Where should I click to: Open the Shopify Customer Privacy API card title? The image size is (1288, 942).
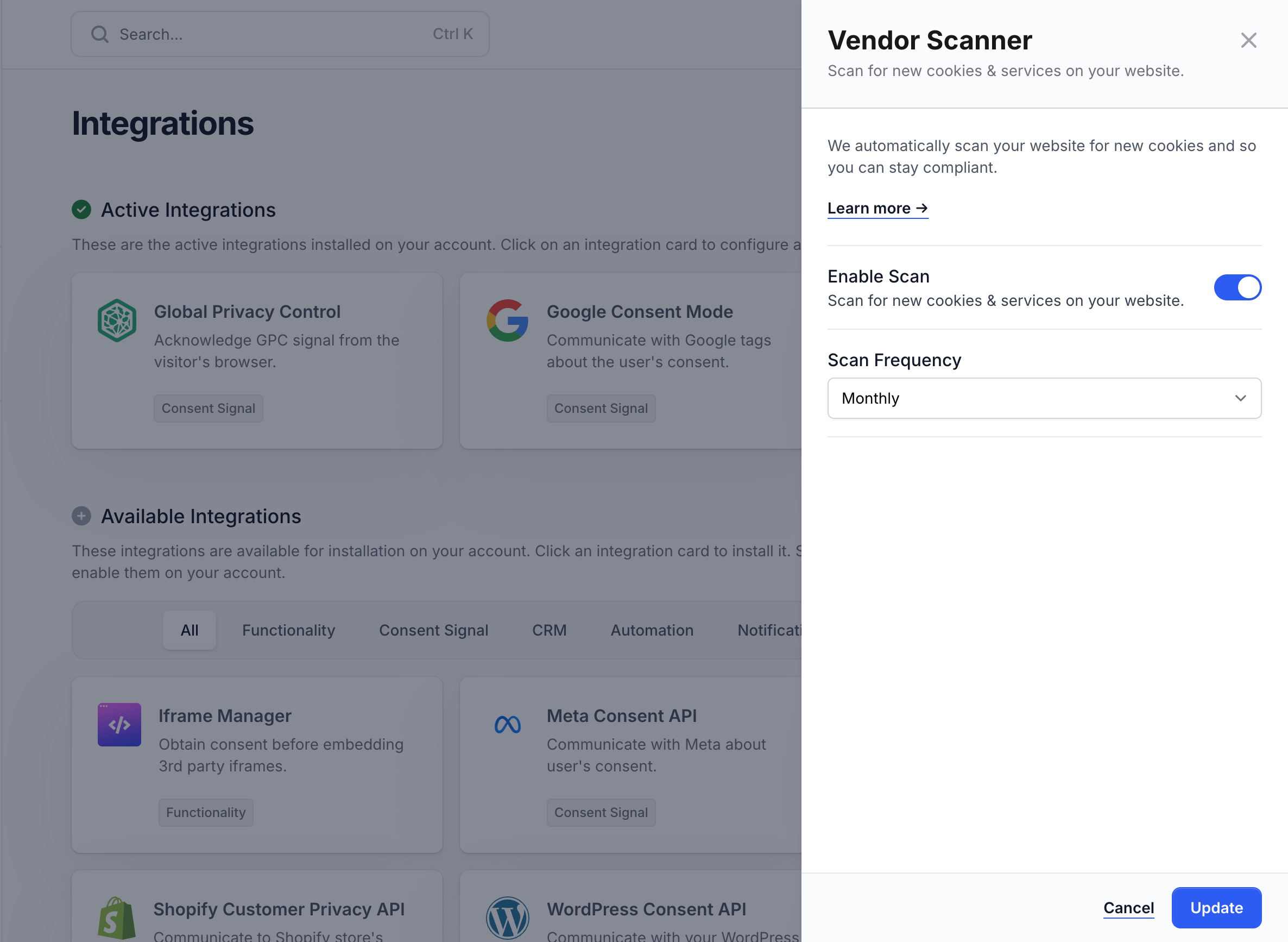(x=279, y=909)
